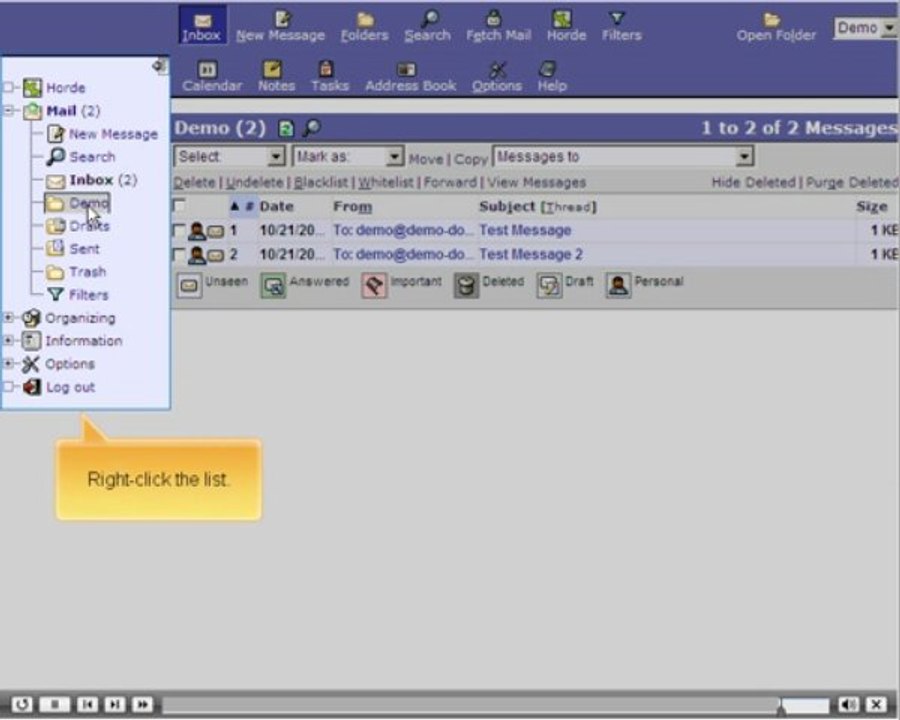Open the Messages to folder dropdown
Screen dimensions: 900x720
(623, 156)
